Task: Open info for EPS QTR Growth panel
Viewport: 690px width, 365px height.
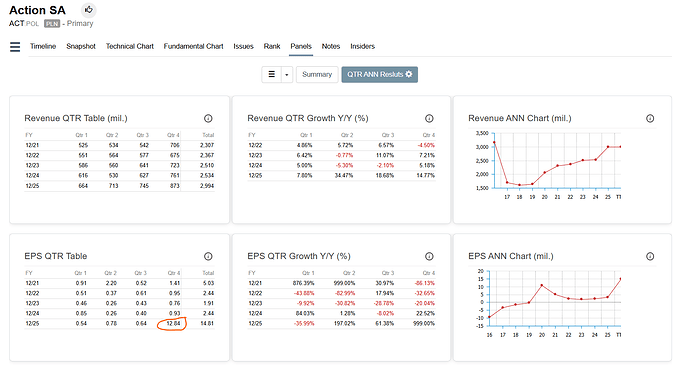Action: coord(429,256)
